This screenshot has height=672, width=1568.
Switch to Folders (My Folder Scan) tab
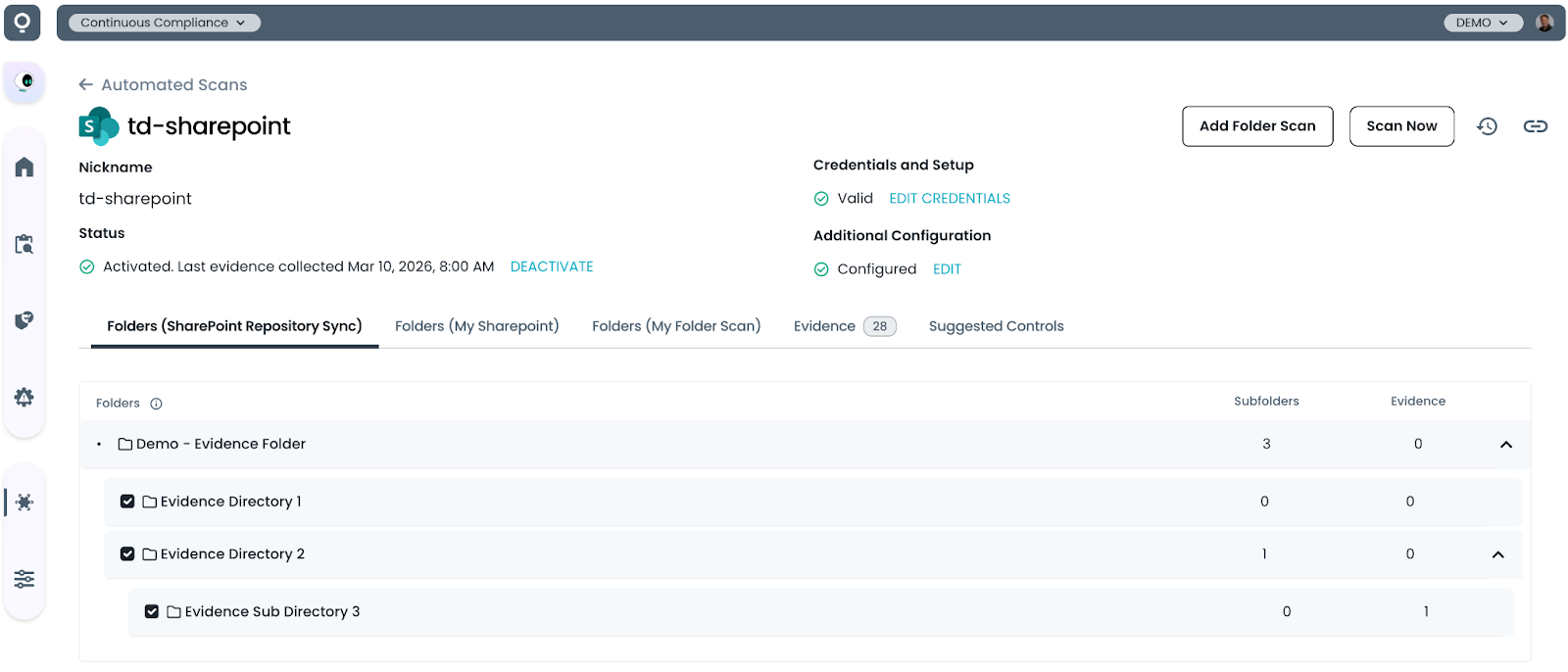tap(676, 326)
